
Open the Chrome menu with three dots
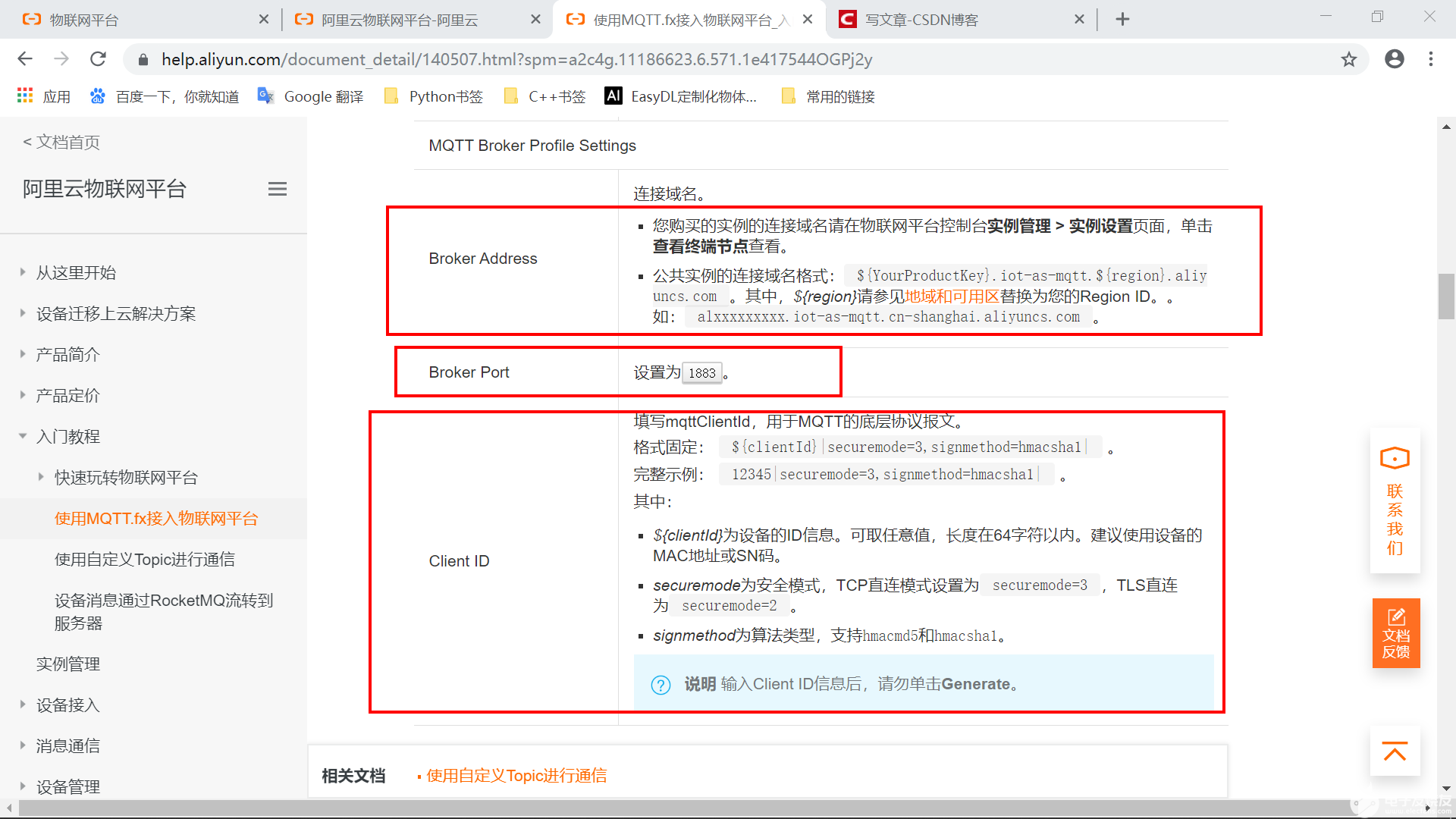(1432, 59)
